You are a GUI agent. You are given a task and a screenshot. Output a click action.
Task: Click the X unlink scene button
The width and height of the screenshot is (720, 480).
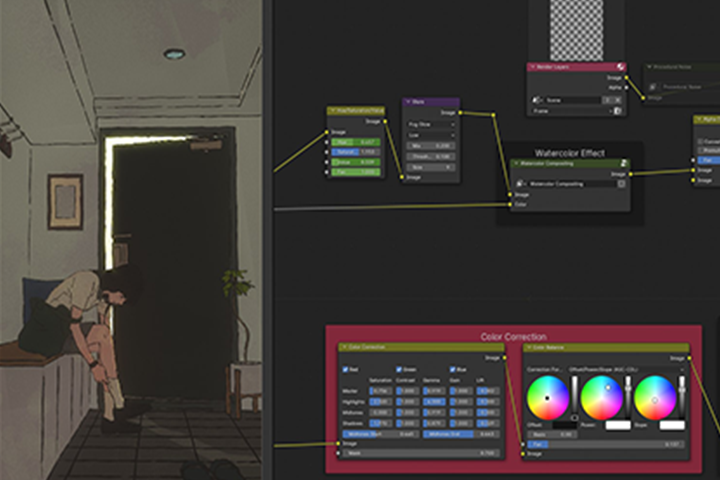click(618, 100)
